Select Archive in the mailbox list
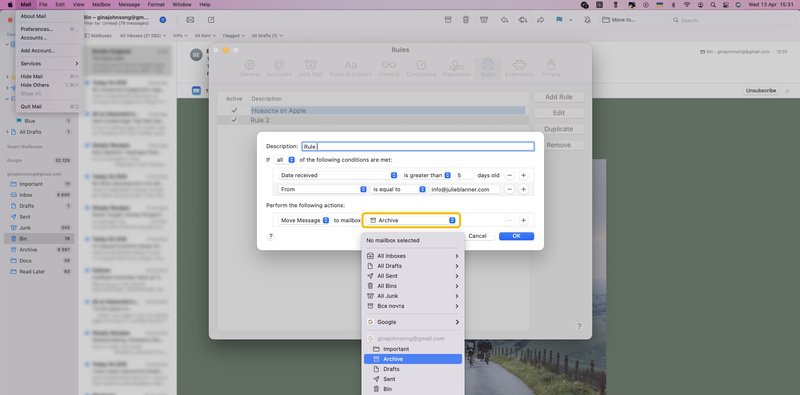 click(413, 359)
